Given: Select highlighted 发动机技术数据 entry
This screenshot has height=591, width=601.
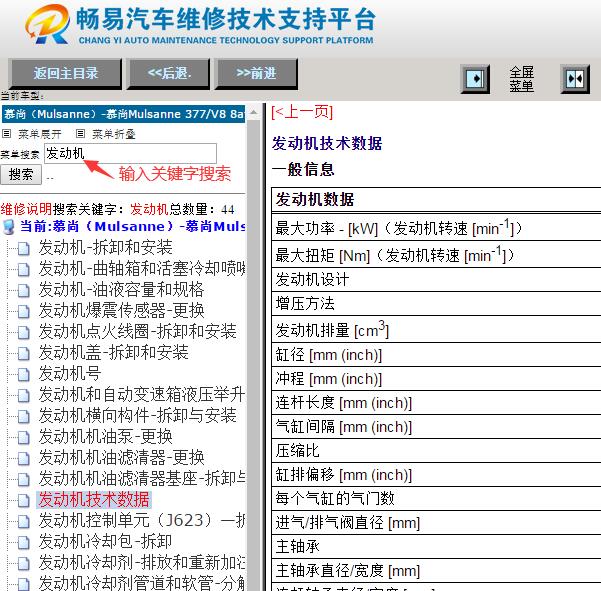Looking at the screenshot, I should 94,500.
